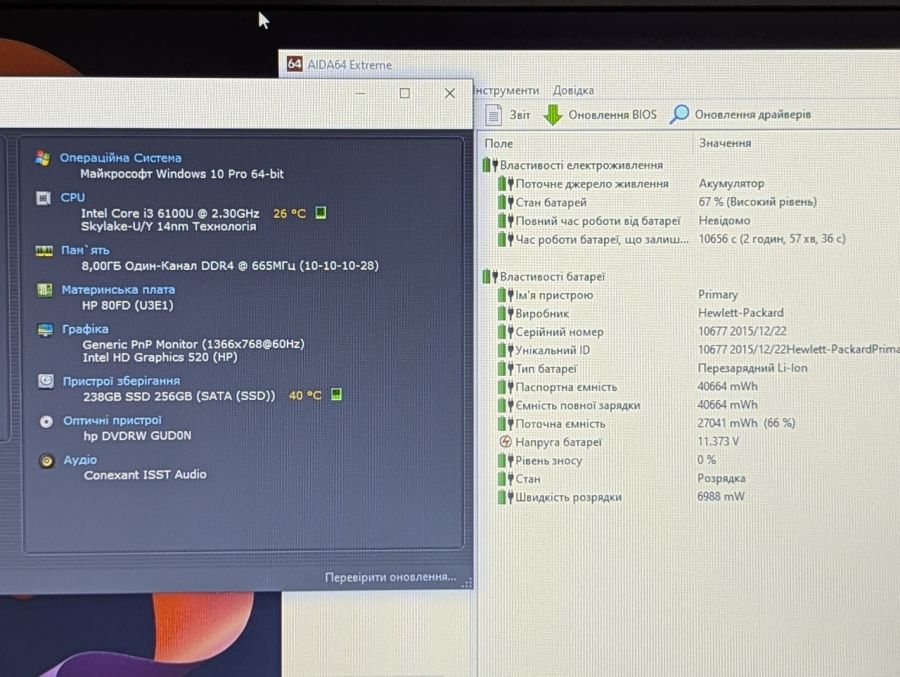The width and height of the screenshot is (900, 677).
Task: Open the Звіт report toolbar button
Action: [x=507, y=115]
